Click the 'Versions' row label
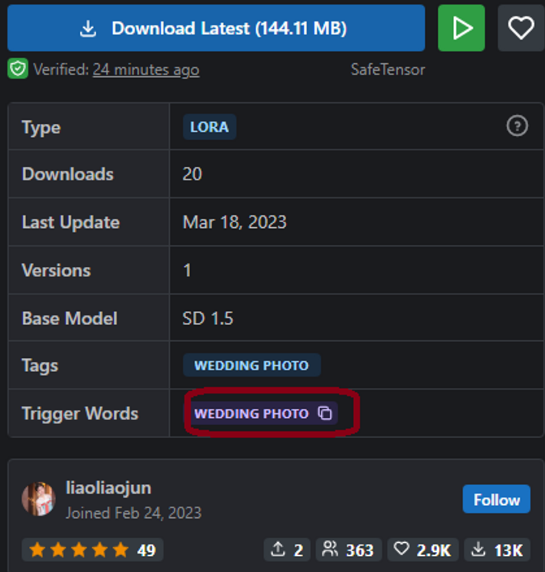Screen dimensions: 545x572 tap(56, 270)
